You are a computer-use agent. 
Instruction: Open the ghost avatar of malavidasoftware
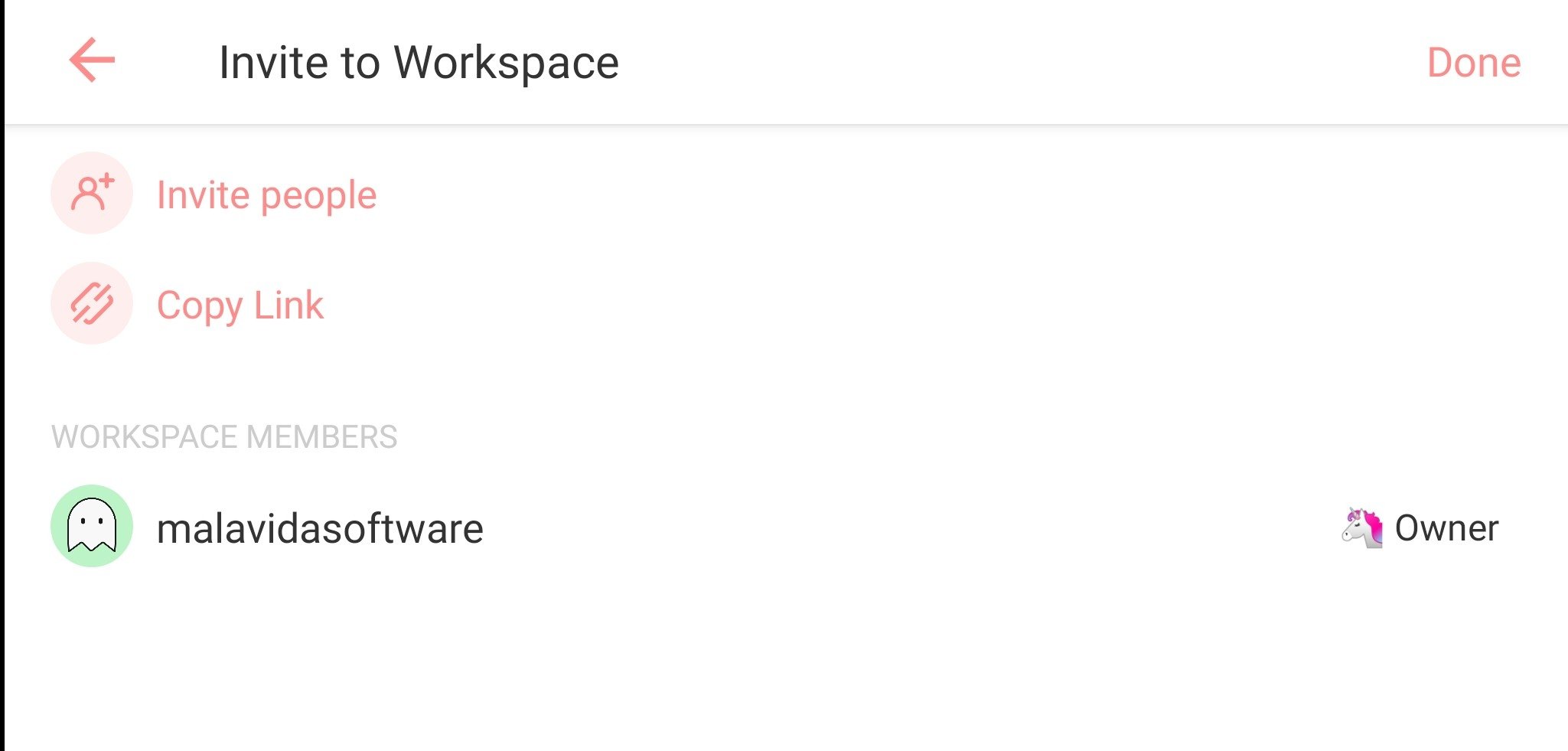tap(92, 526)
